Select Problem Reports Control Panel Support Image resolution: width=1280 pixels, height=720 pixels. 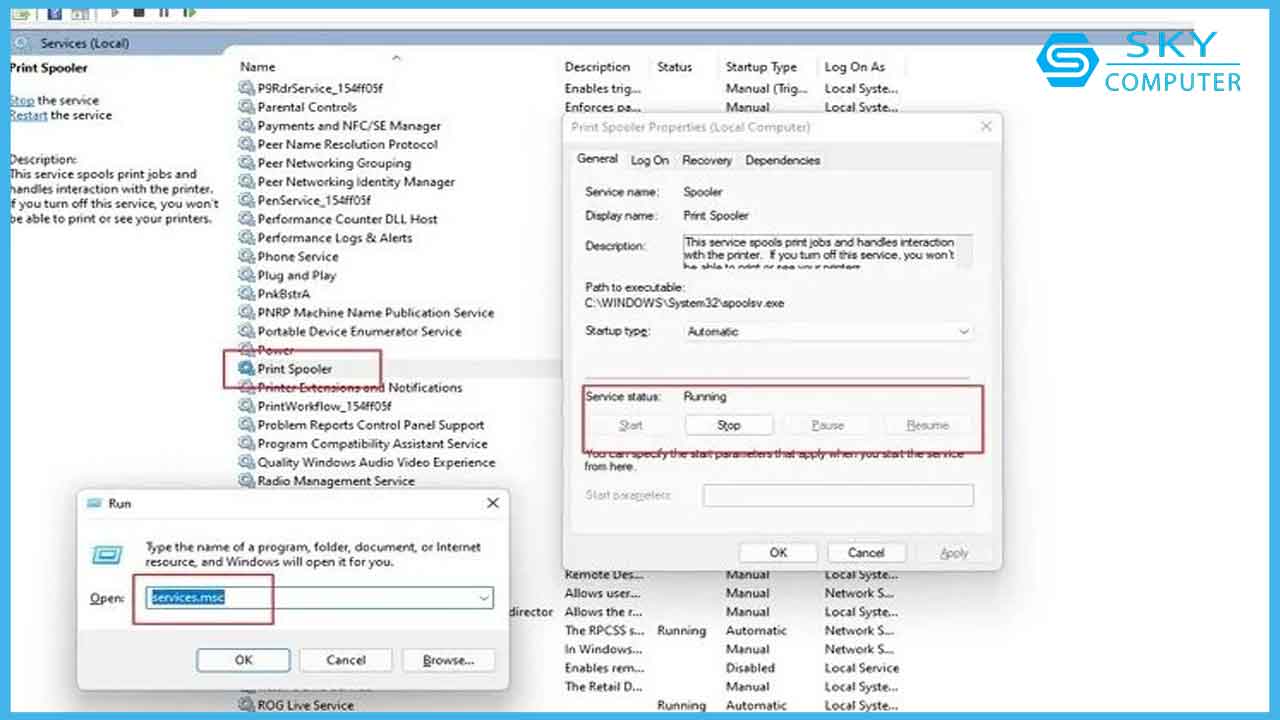[x=371, y=425]
